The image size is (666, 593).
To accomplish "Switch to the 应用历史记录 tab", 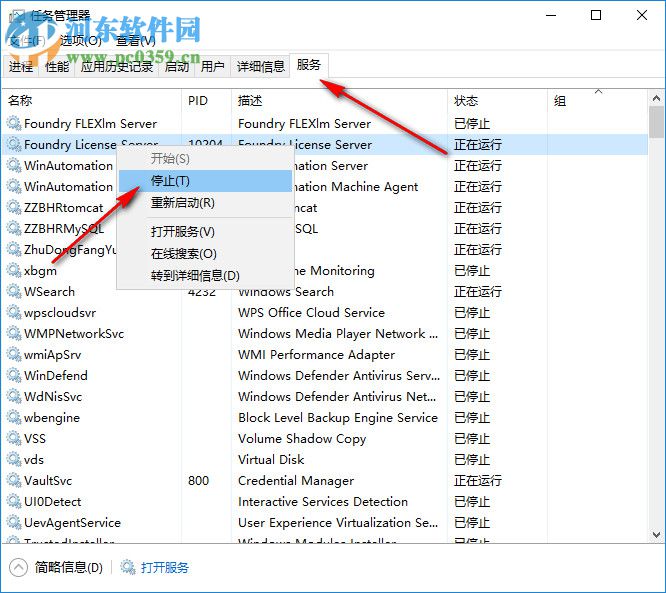I will click(x=117, y=67).
